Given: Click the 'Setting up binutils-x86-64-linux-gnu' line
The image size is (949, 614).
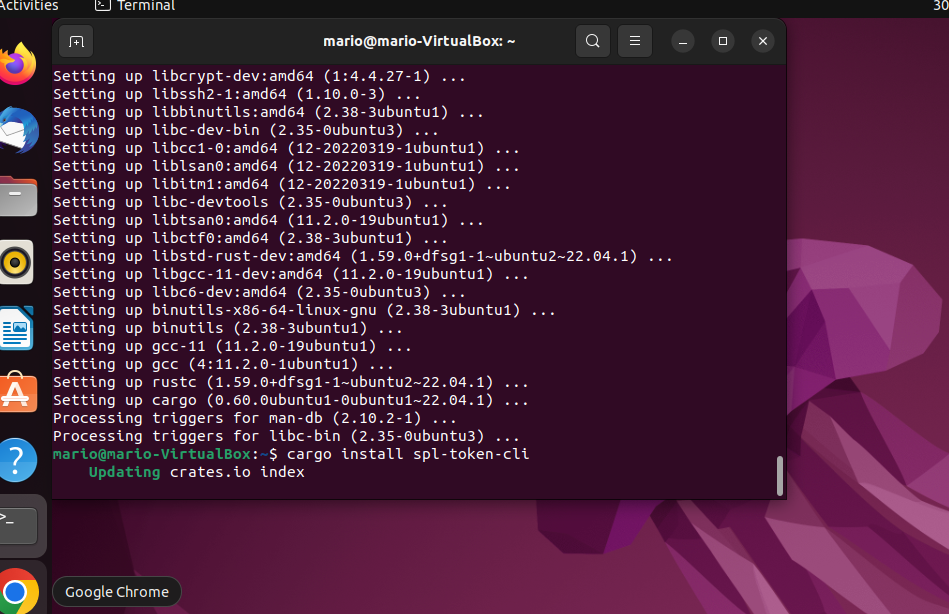Looking at the screenshot, I should (304, 310).
